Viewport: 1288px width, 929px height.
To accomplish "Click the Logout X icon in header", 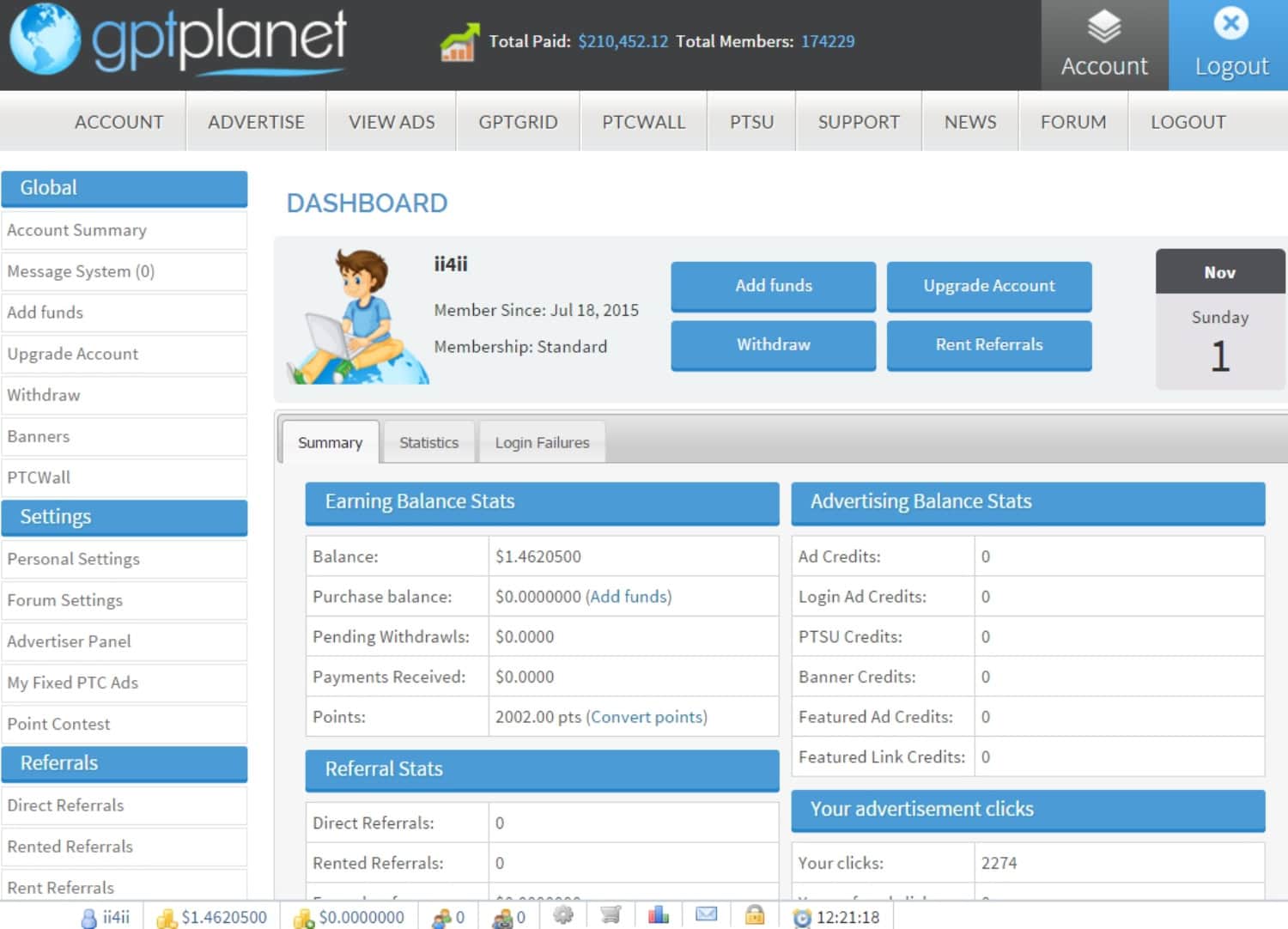I will [x=1230, y=24].
